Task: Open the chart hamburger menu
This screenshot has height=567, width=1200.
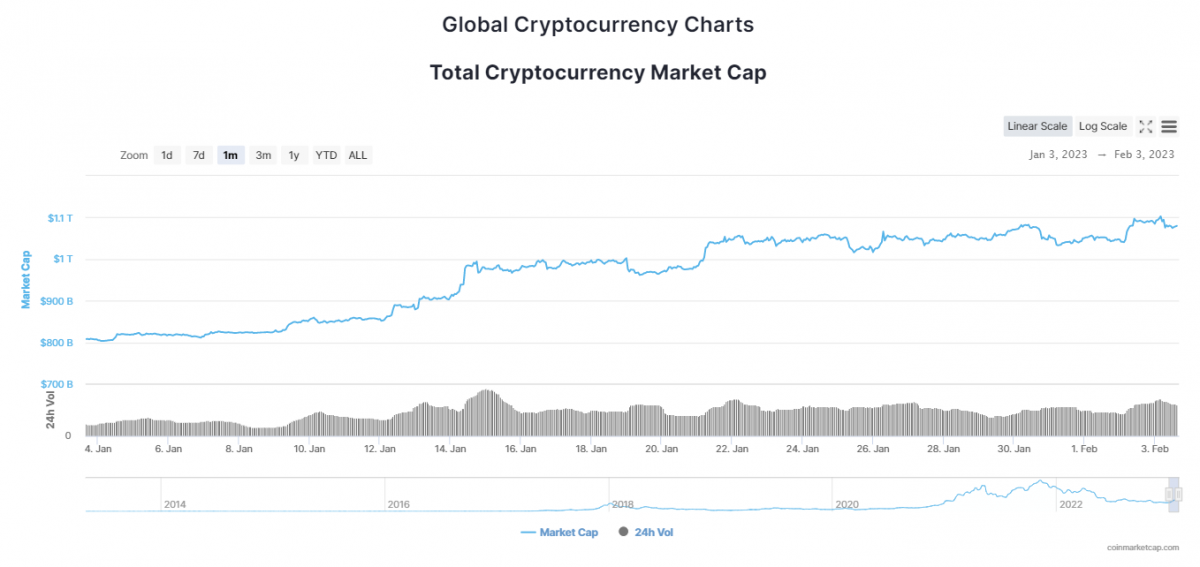Action: pyautogui.click(x=1169, y=126)
